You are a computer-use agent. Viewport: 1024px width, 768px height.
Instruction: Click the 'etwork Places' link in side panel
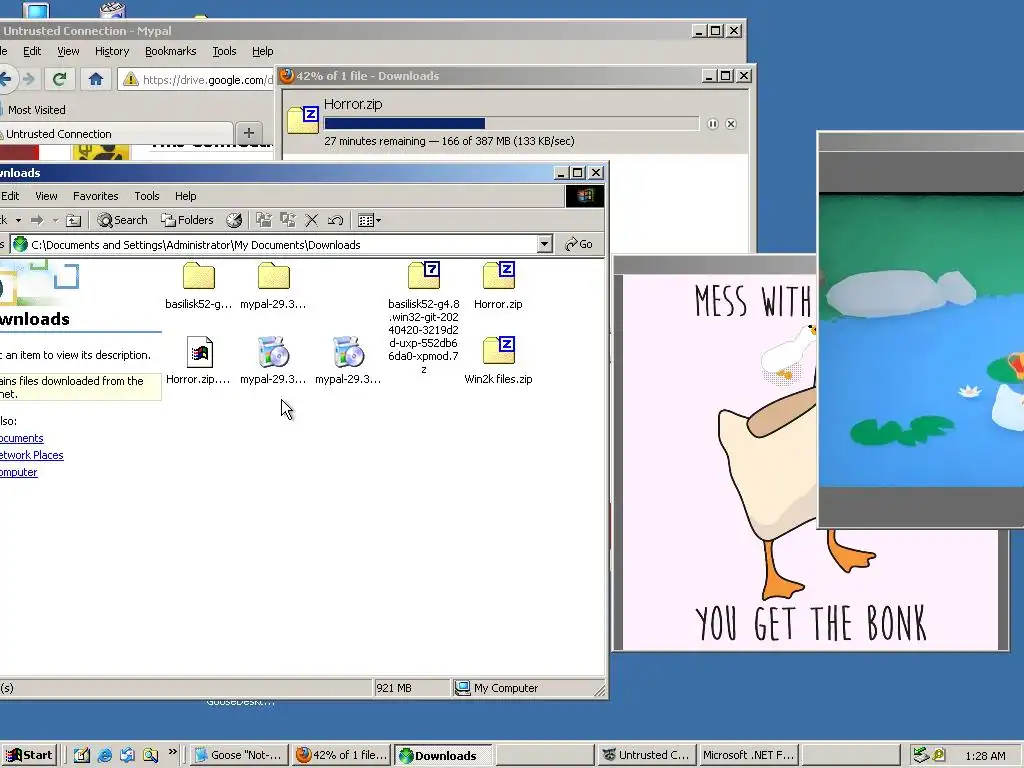[31, 455]
